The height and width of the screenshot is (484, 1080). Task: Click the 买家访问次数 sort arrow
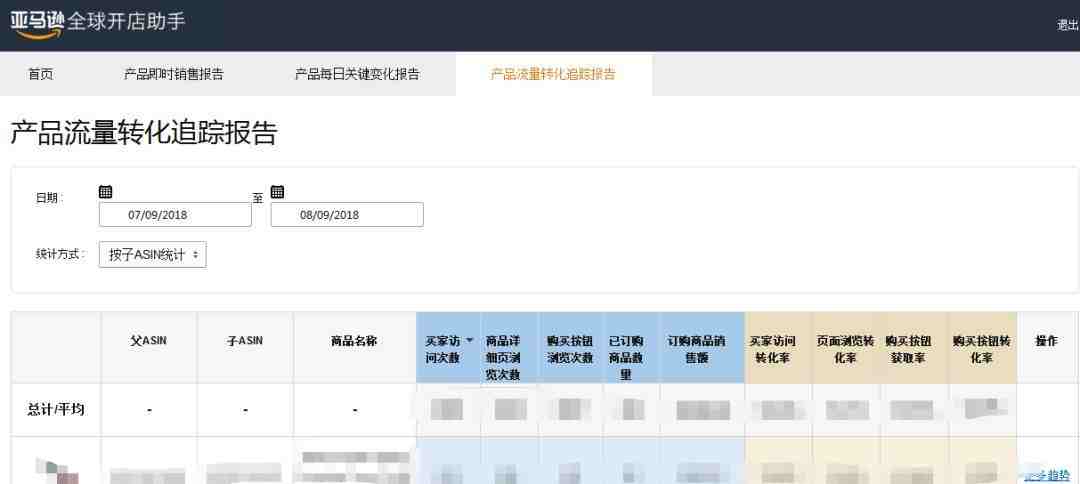[x=470, y=341]
